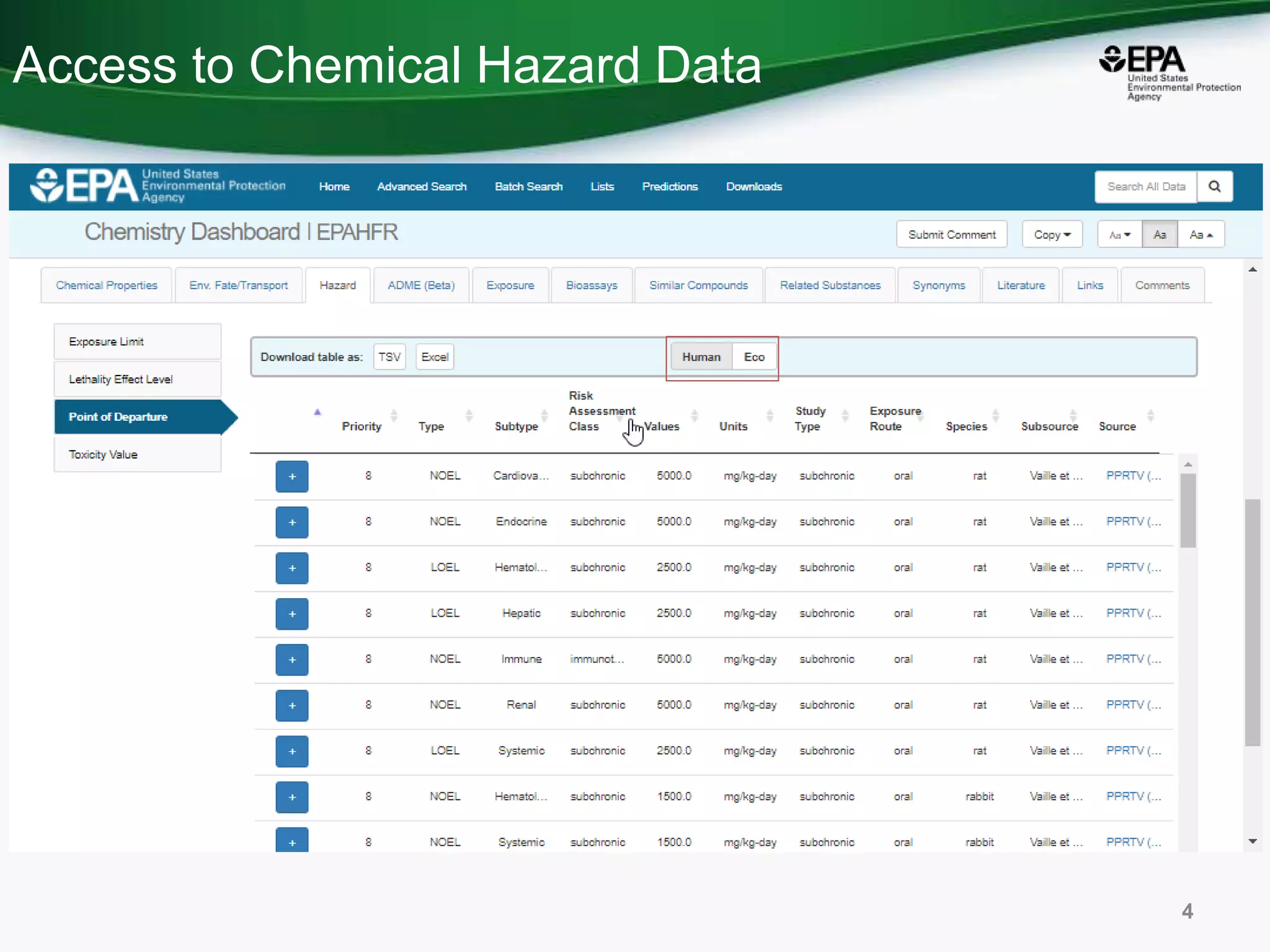
Task: Open the Chemical Properties tab
Action: (x=107, y=285)
